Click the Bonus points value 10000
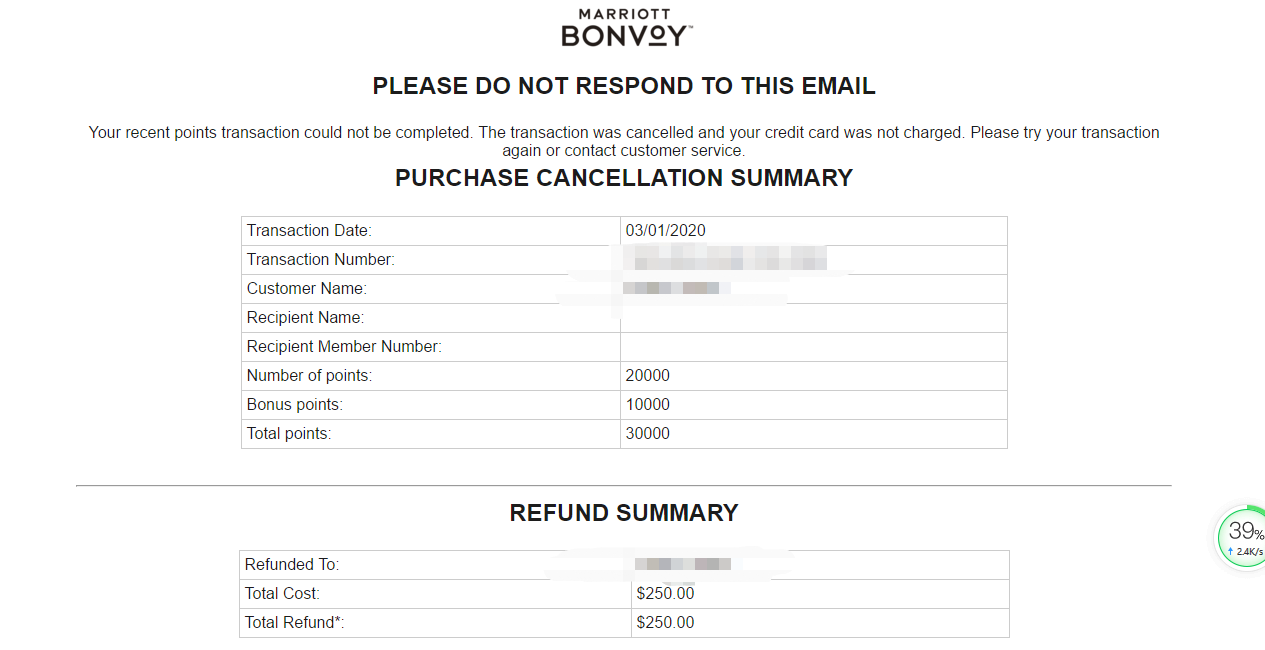Image resolution: width=1265 pixels, height=650 pixels. tap(648, 405)
